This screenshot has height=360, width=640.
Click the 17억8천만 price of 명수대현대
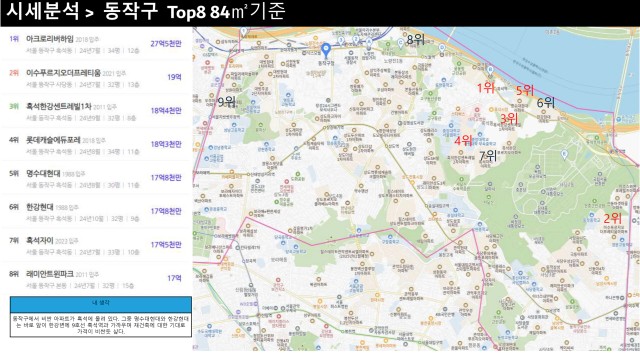pos(166,178)
